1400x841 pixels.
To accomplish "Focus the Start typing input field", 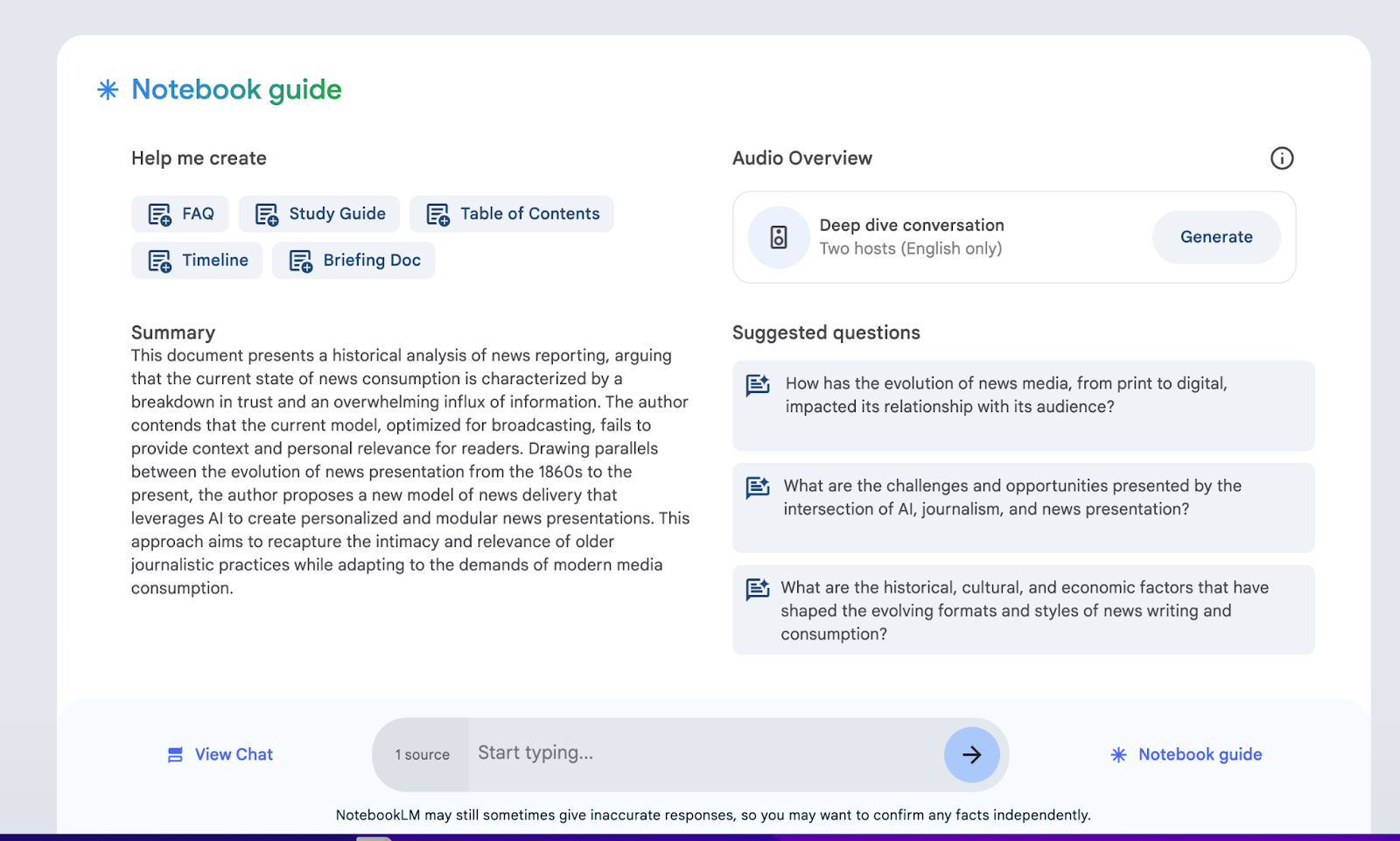I will click(x=705, y=753).
